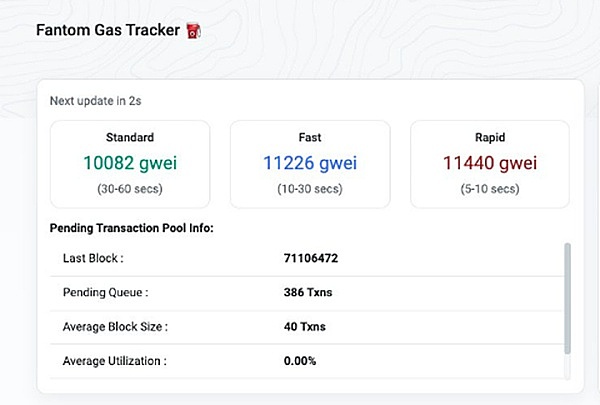Click the 10082 gwei Standard value
The image size is (600, 405).
click(130, 163)
